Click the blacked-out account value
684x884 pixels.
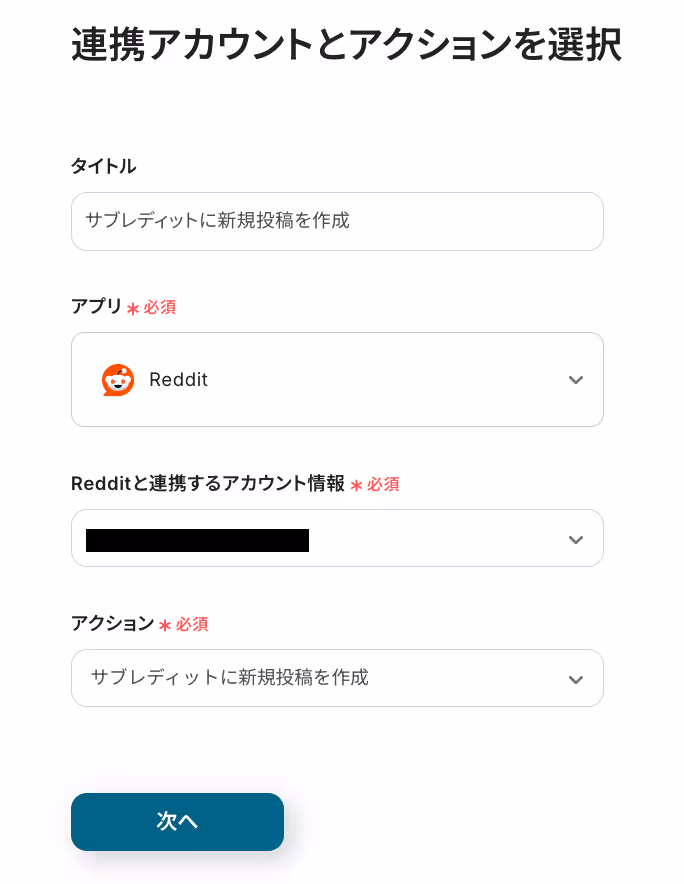coord(197,540)
